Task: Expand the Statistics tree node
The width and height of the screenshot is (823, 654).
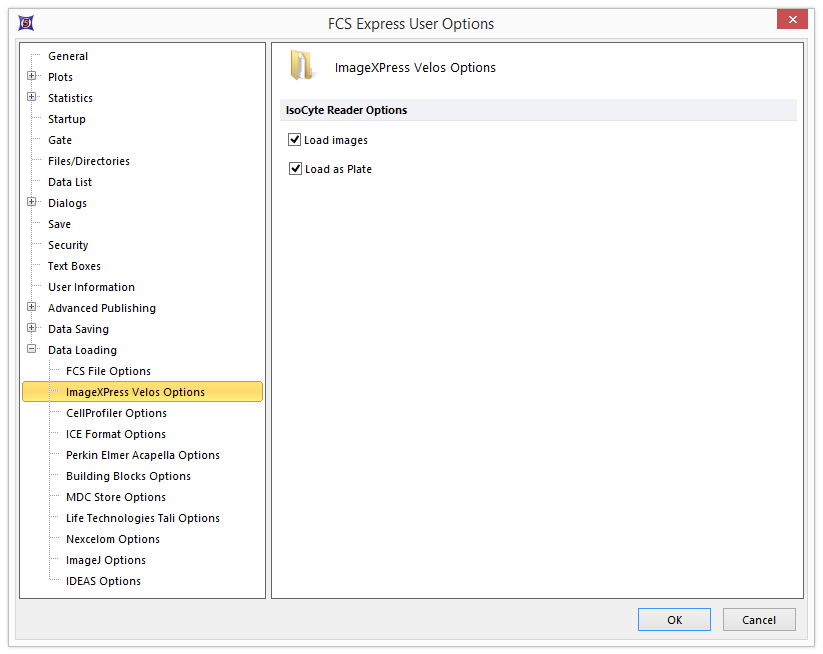Action: pos(32,98)
